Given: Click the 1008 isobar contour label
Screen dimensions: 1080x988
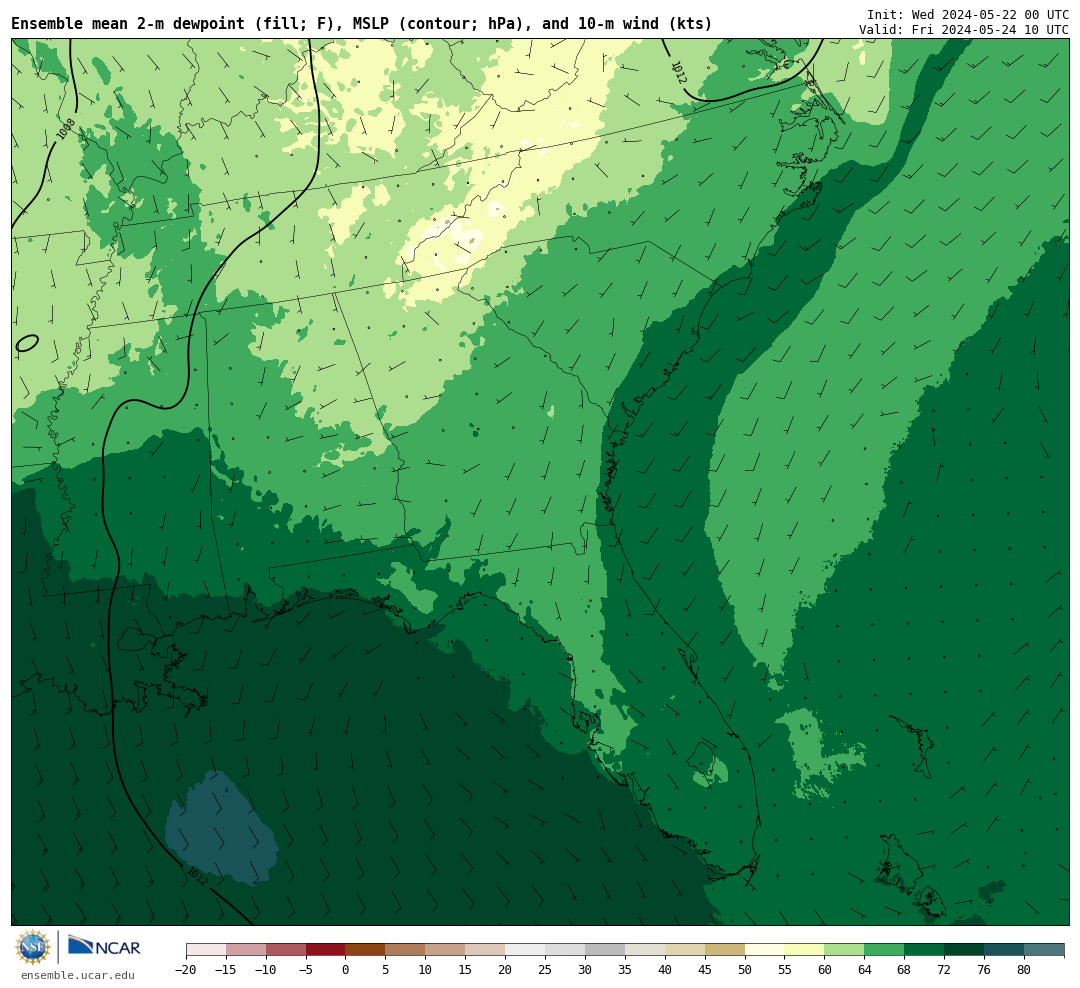Looking at the screenshot, I should pyautogui.click(x=66, y=130).
